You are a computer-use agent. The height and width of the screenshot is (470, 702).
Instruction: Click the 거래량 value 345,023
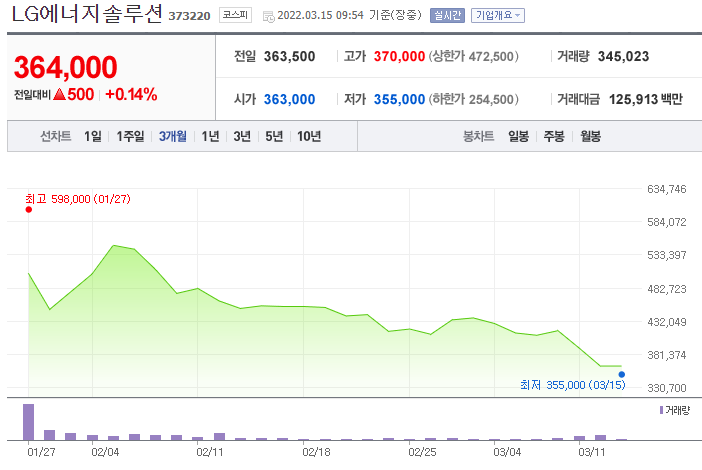(x=623, y=56)
